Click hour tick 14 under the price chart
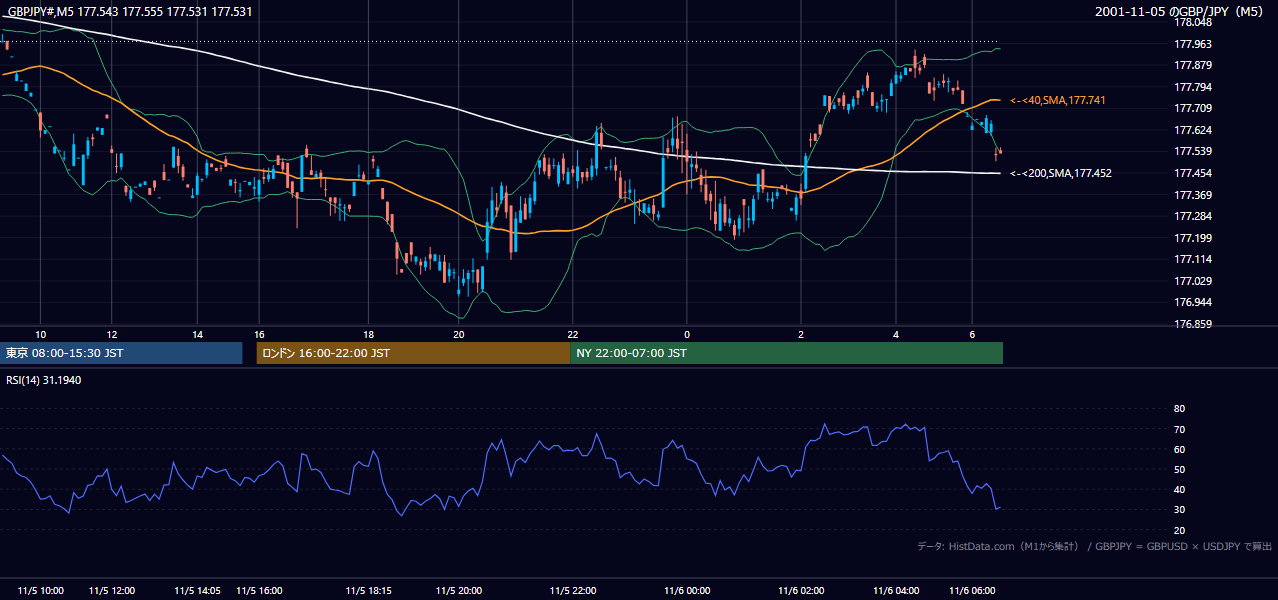Screen dimensions: 1278x600 point(198,334)
